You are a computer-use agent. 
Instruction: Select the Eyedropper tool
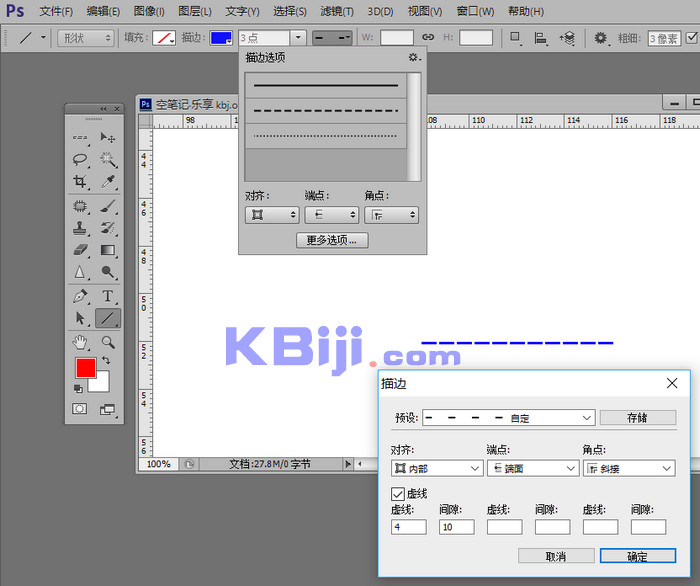[108, 182]
